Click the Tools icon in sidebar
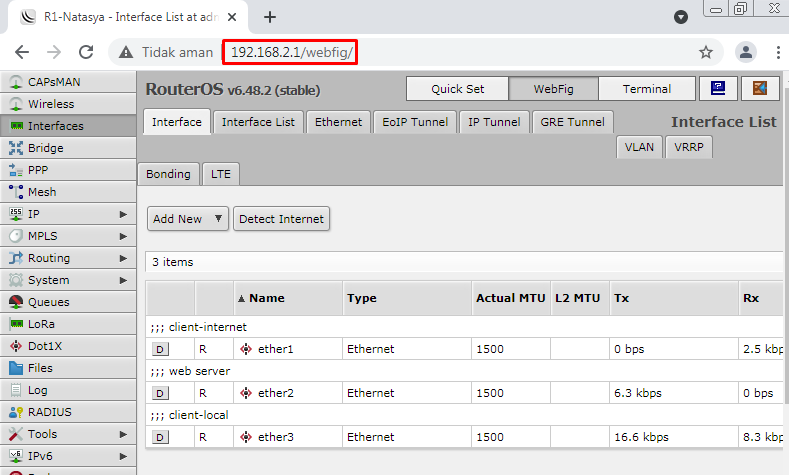This screenshot has height=475, width=789. 16,434
